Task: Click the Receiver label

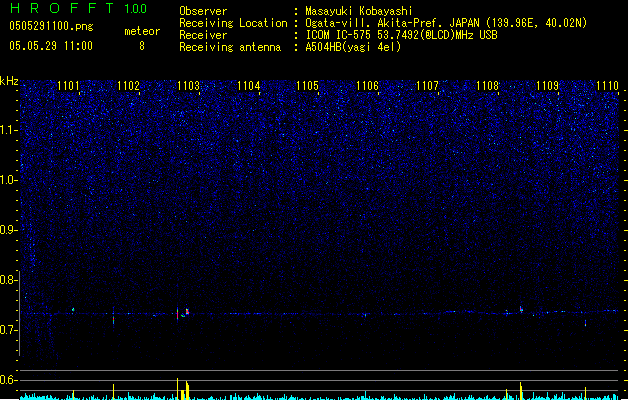Action: click(203, 35)
